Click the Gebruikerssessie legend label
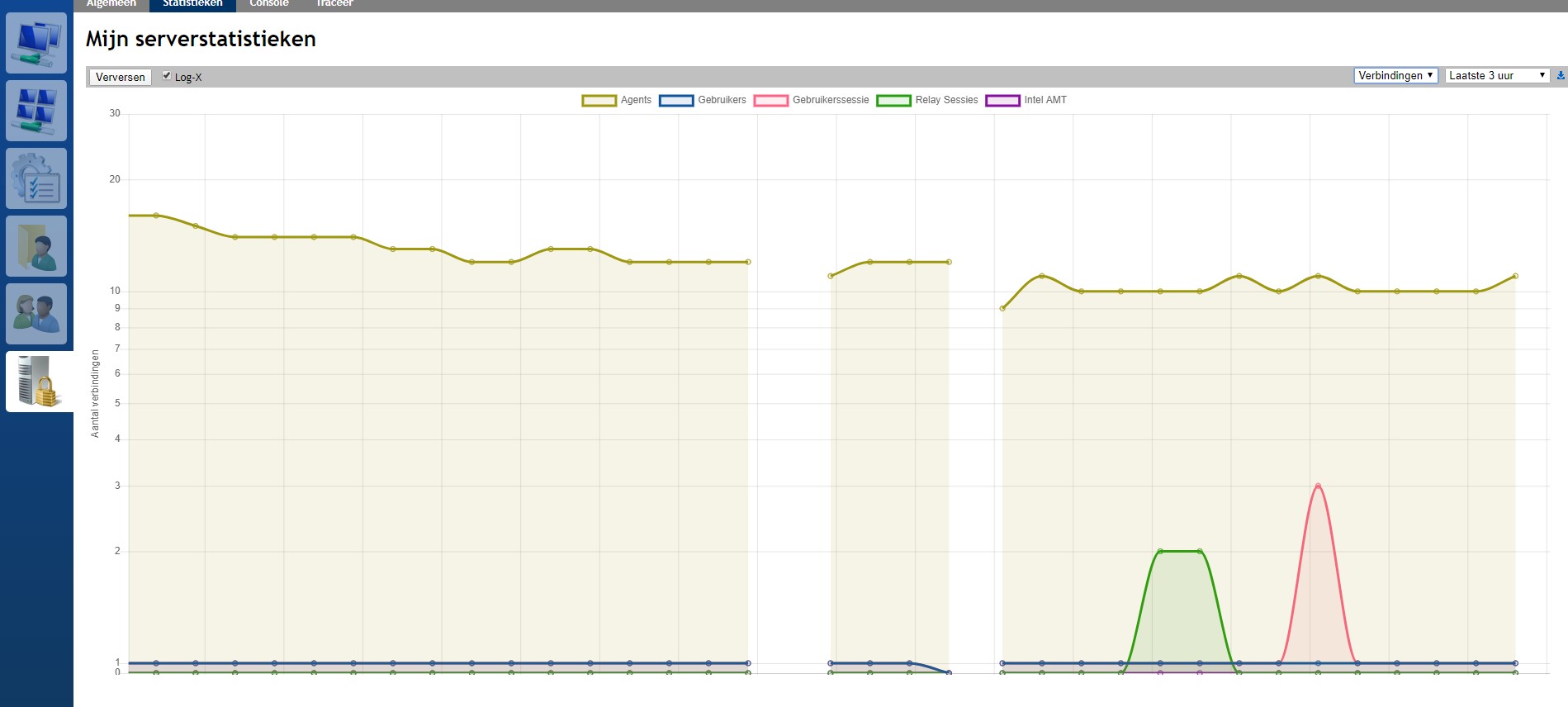 click(x=831, y=100)
